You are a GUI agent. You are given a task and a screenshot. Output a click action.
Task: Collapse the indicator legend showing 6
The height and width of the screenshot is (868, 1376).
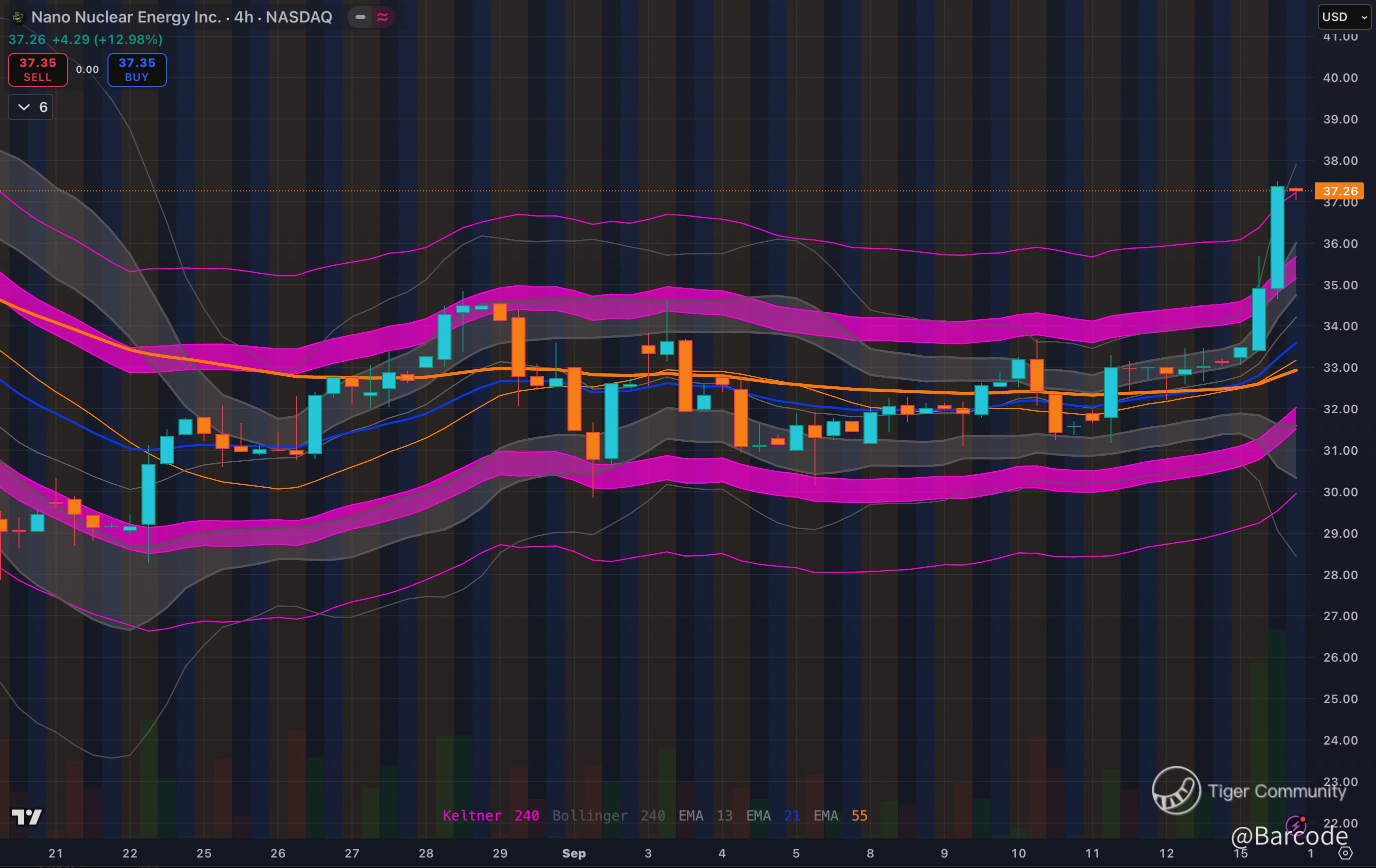[x=31, y=107]
